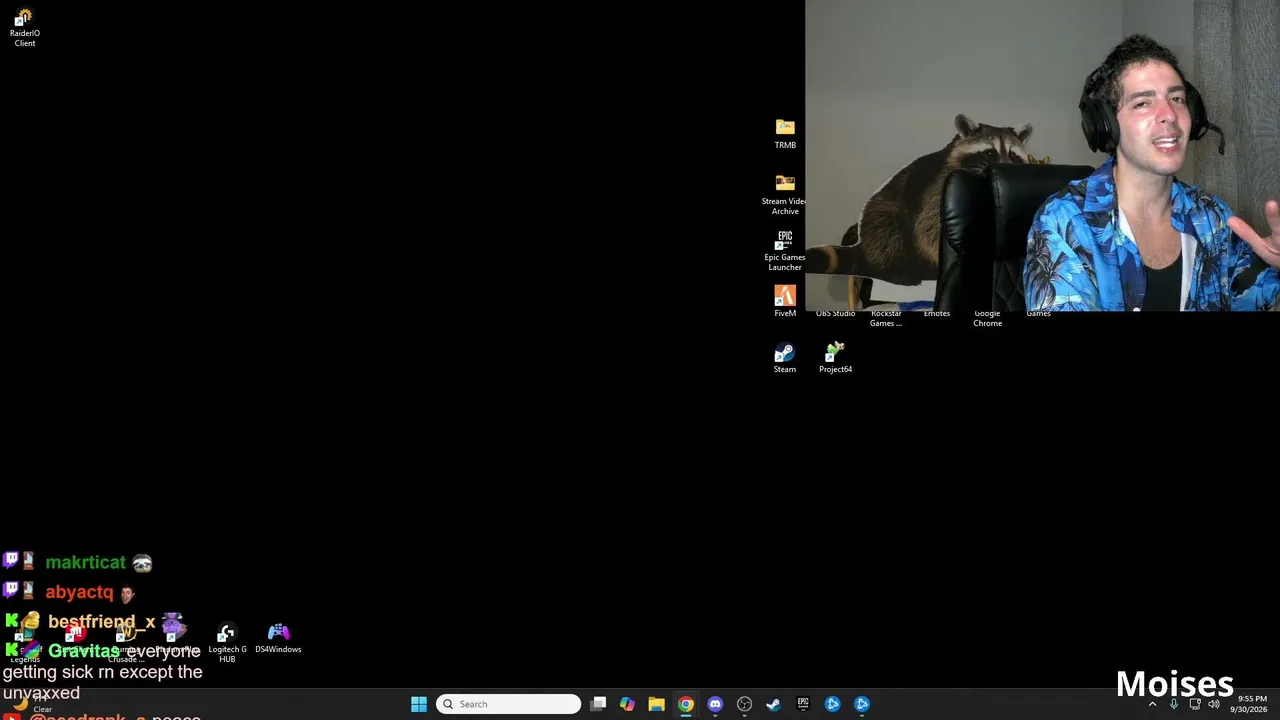The image size is (1280, 720).
Task: Click the taskbar Search box
Action: [x=508, y=704]
